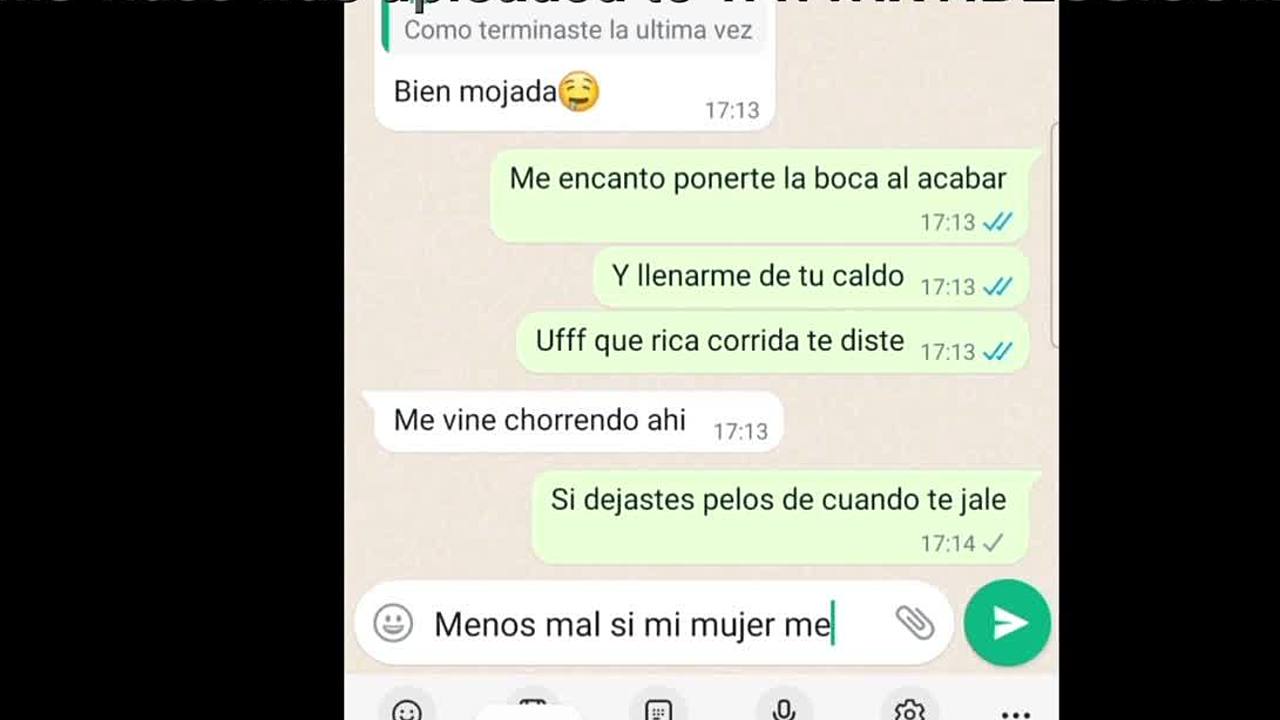Screen dimensions: 1280x720
Task: Tap the green send message button
Action: point(1007,622)
